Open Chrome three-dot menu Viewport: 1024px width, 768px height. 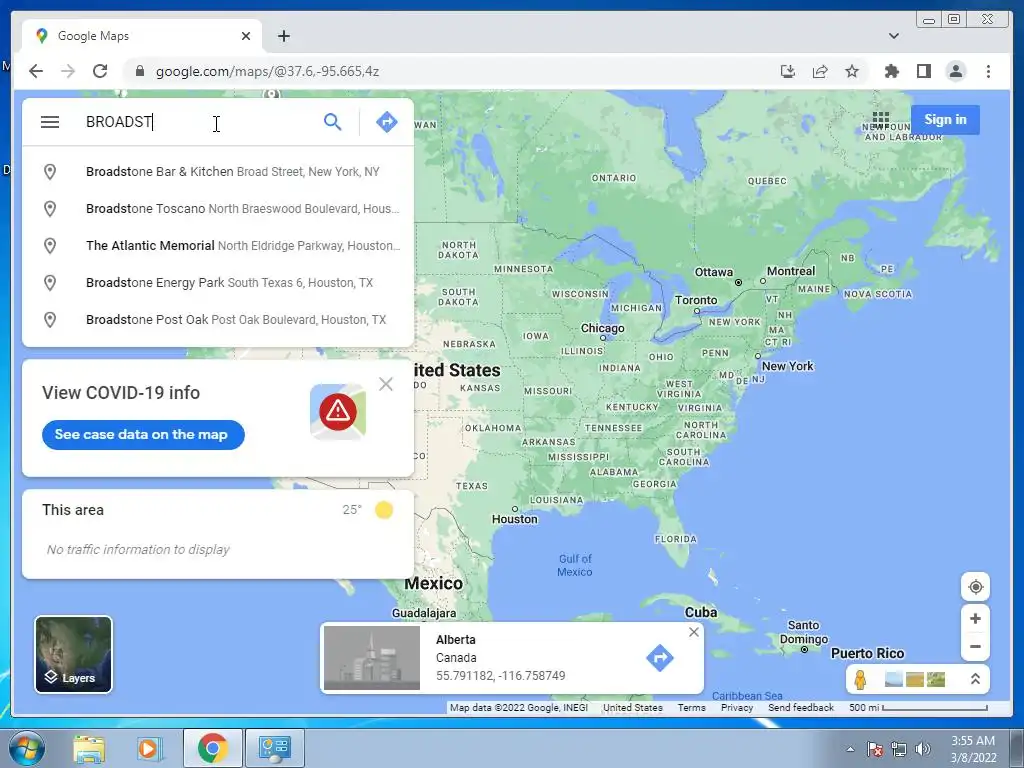988,71
